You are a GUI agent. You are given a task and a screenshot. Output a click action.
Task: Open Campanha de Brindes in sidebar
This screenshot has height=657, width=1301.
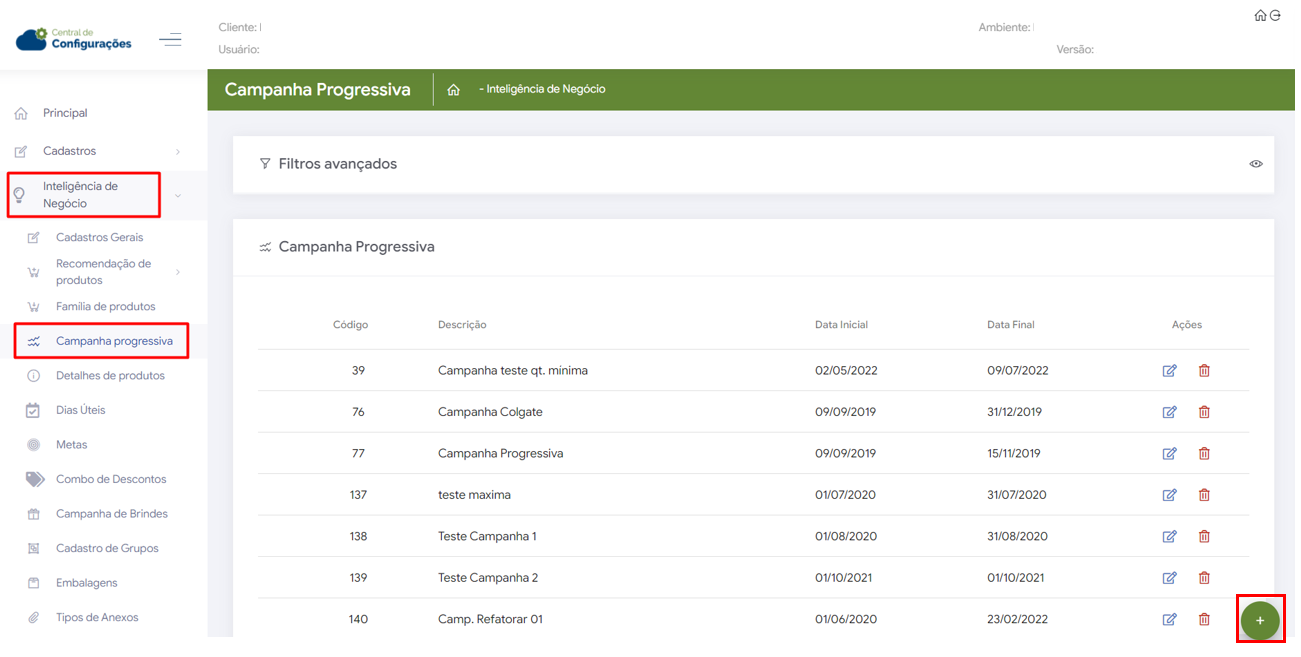pyautogui.click(x=111, y=514)
